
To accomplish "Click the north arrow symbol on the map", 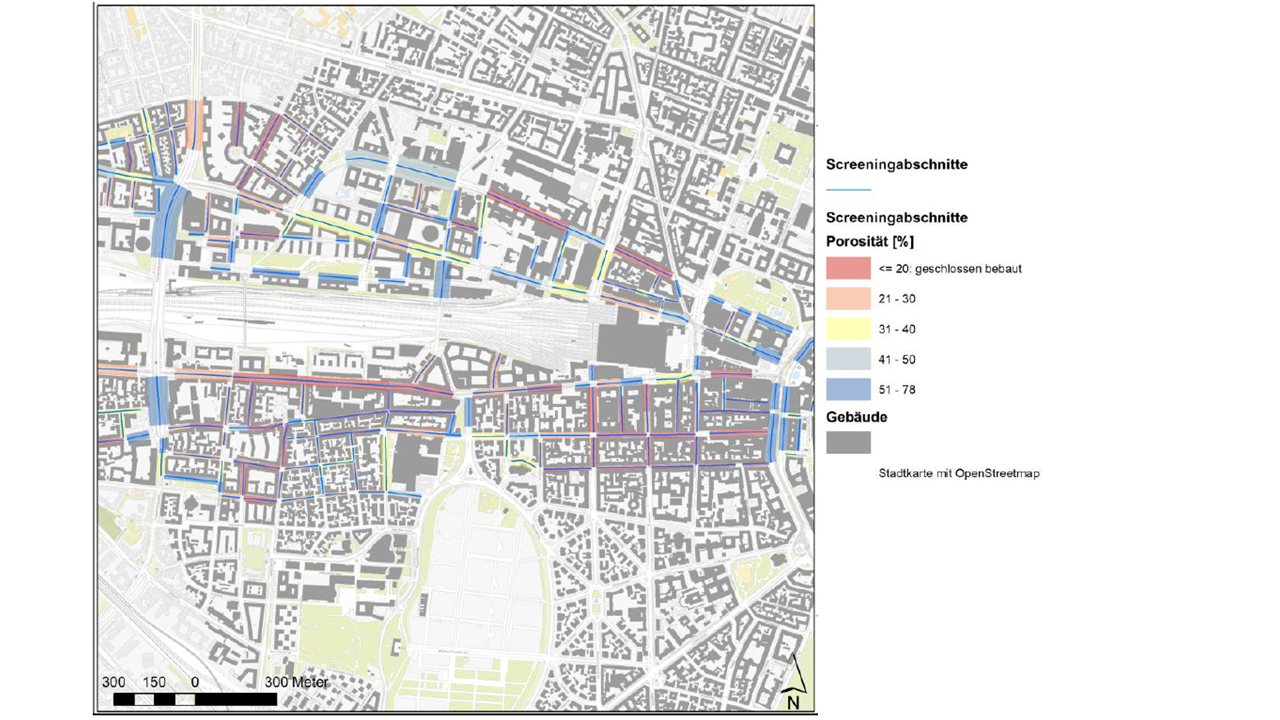I will point(792,681).
